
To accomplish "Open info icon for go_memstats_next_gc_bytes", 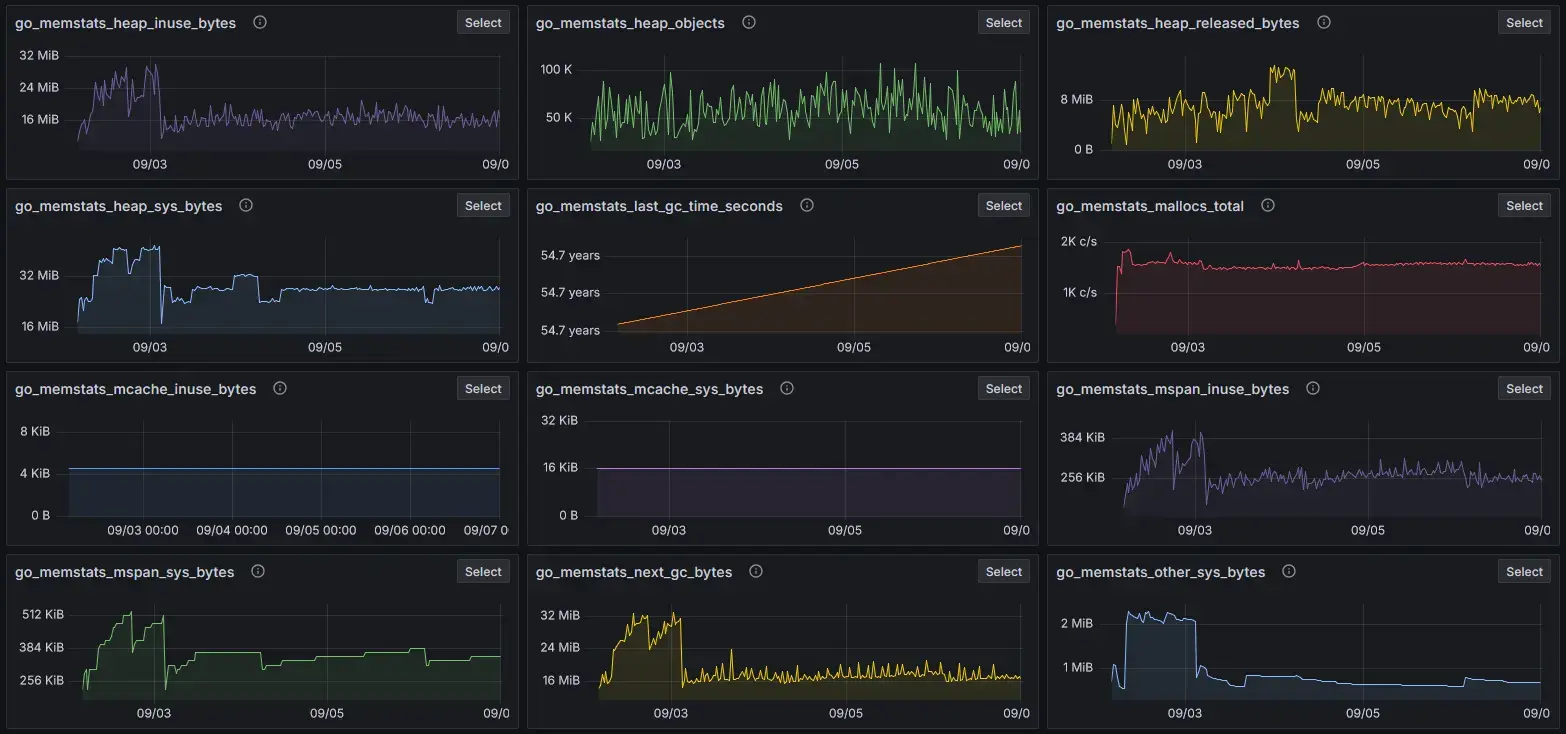I will pyautogui.click(x=756, y=571).
